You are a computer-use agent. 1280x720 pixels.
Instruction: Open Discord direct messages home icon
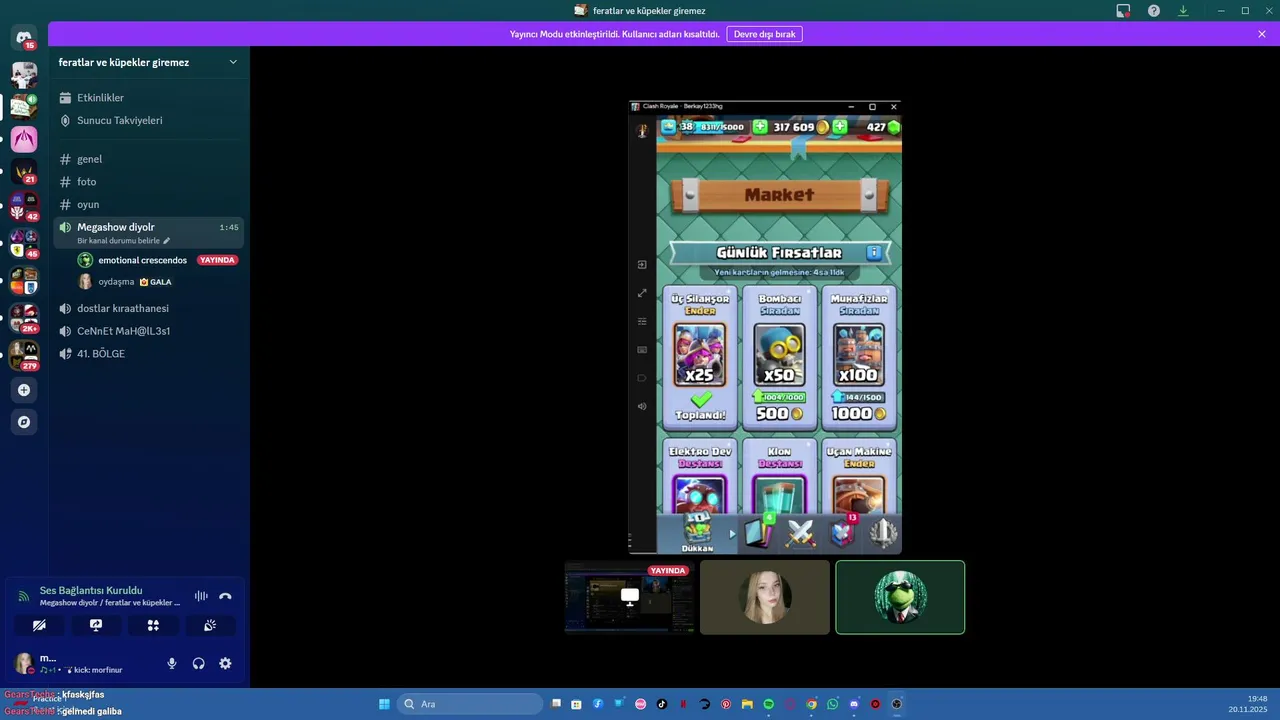point(24,38)
